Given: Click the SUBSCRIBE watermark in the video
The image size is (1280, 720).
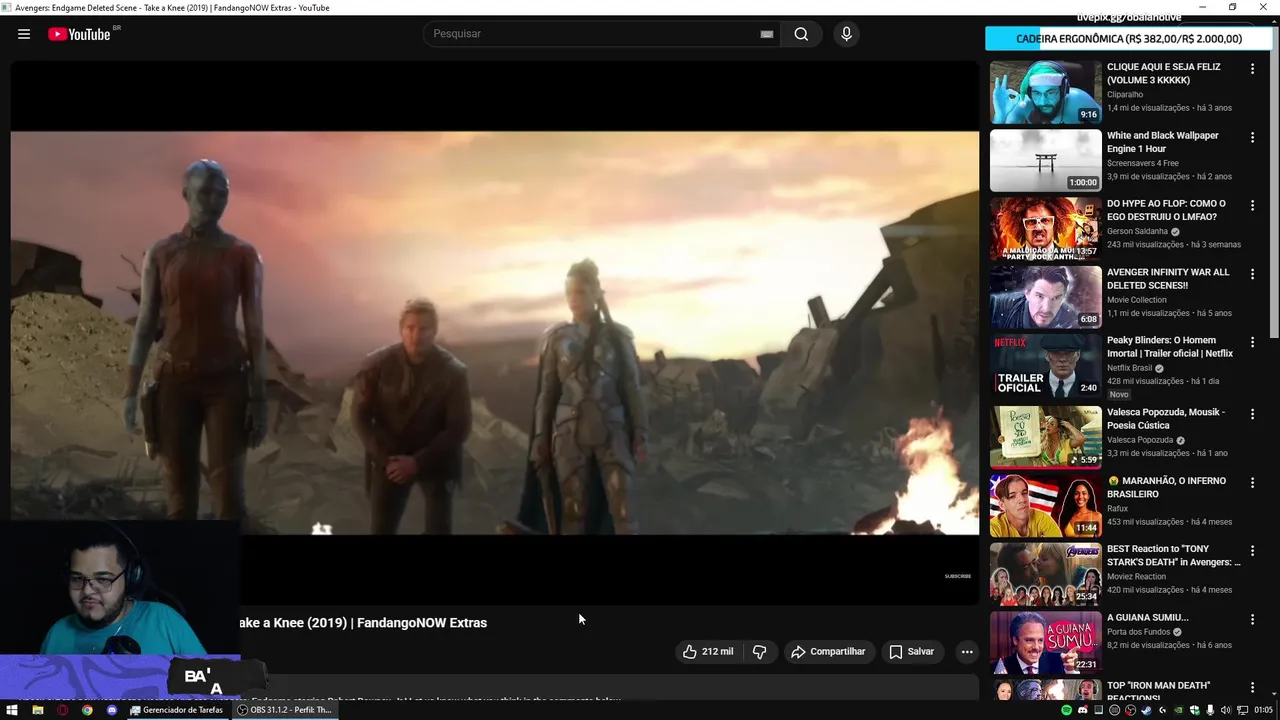Looking at the screenshot, I should (958, 576).
